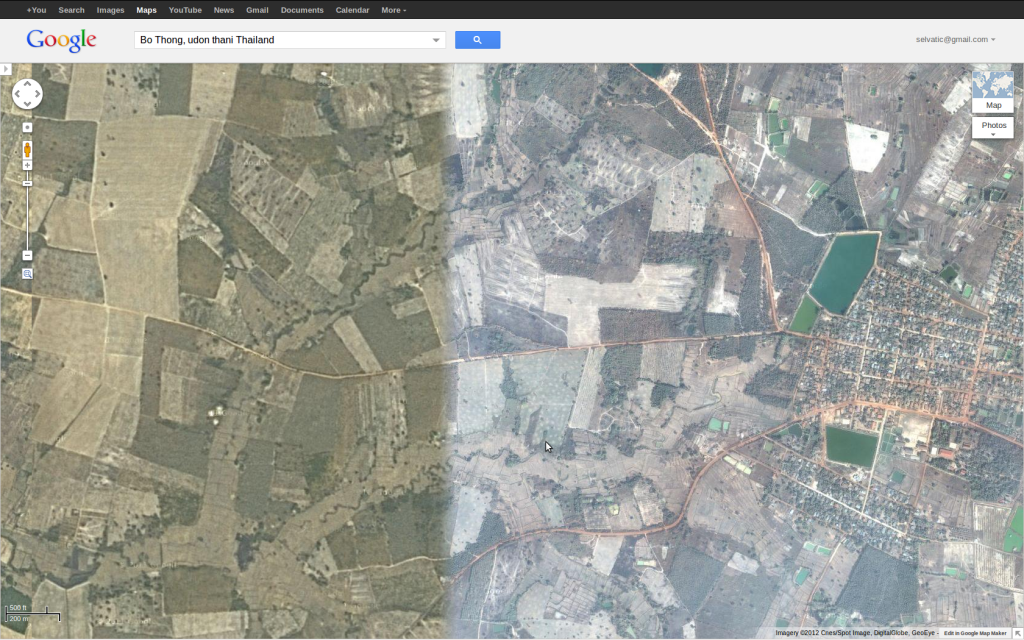Switch to Map view thumbnail

(992, 92)
